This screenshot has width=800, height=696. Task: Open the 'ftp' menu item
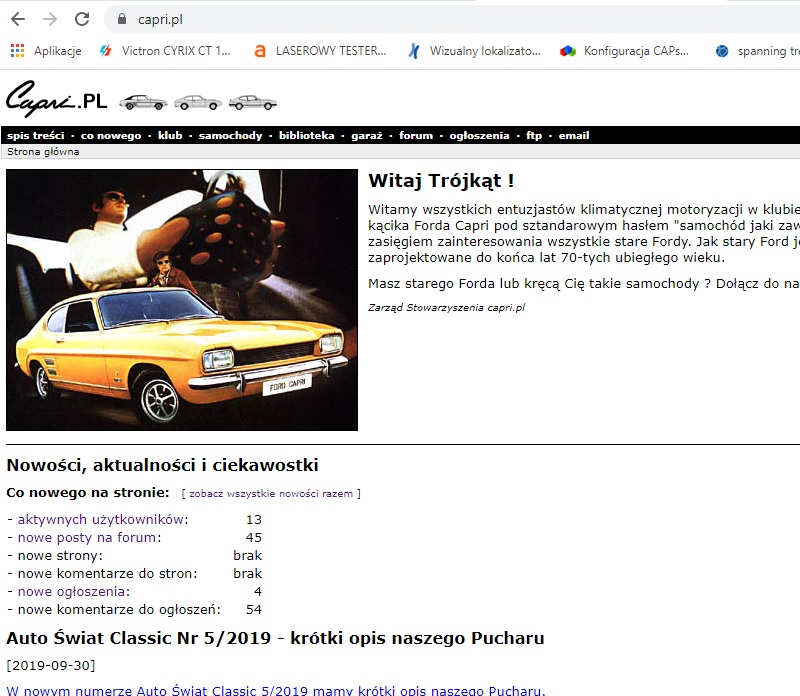pos(534,135)
